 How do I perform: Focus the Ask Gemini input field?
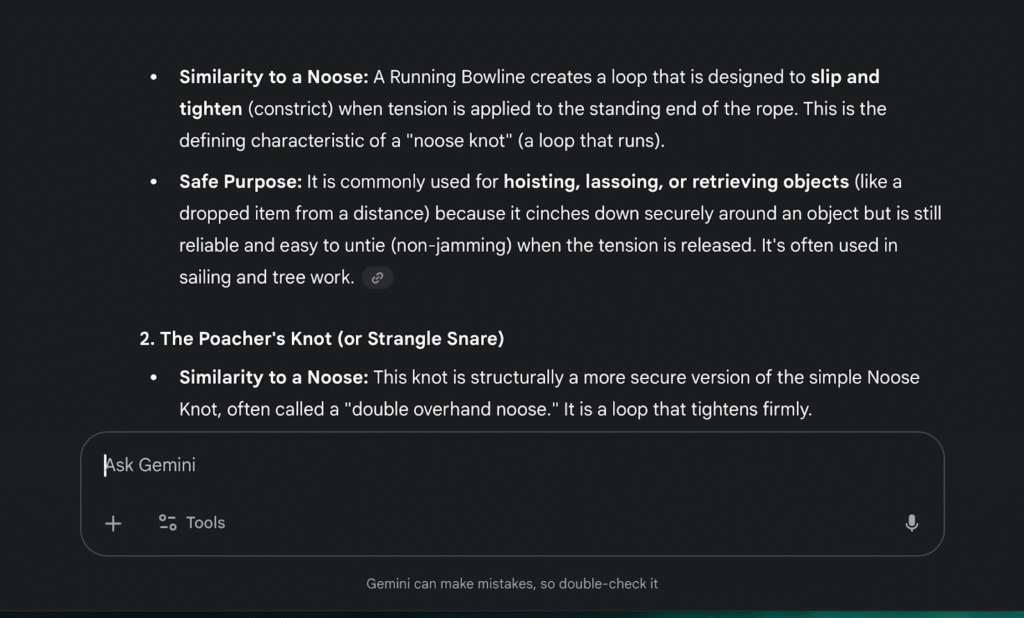click(x=500, y=465)
